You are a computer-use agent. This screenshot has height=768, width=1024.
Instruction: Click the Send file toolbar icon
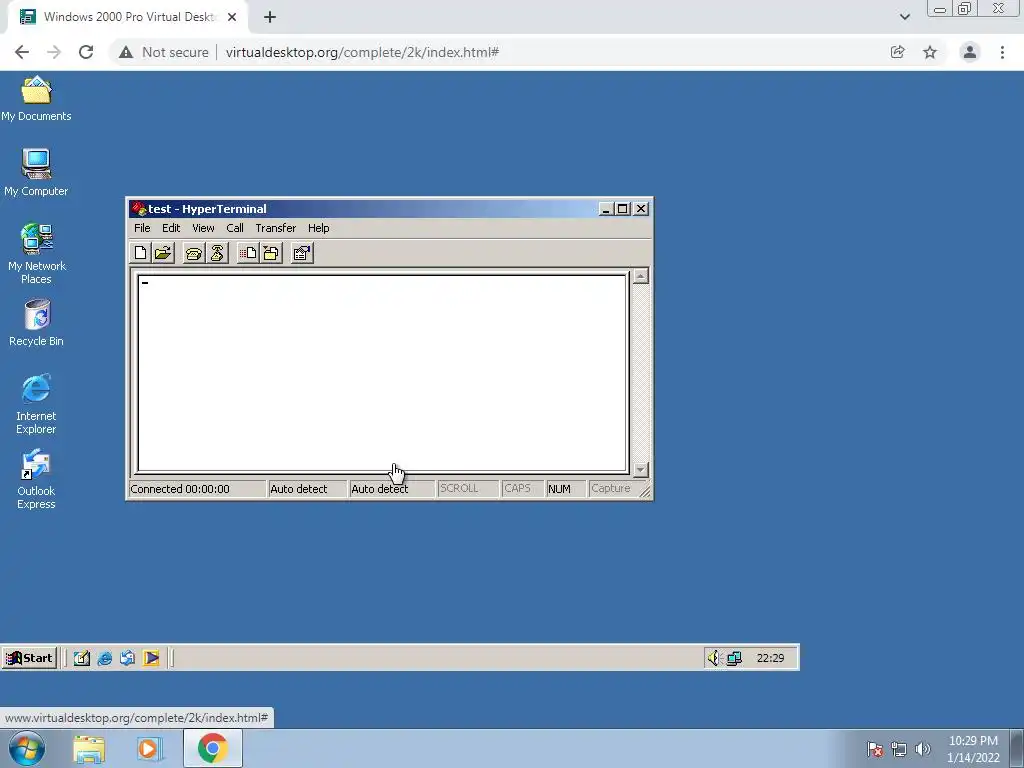click(248, 253)
